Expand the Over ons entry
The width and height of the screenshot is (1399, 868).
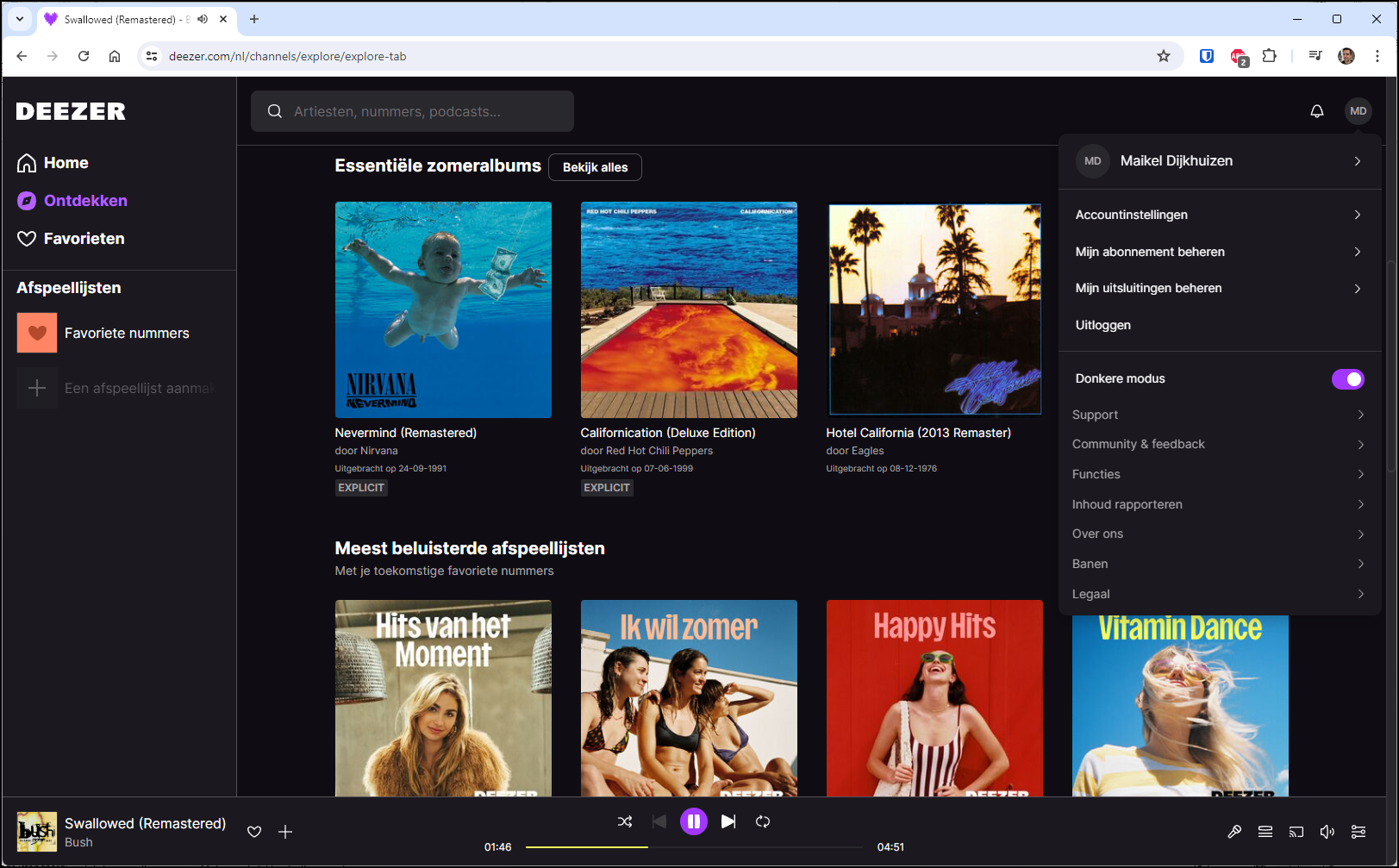coord(1220,534)
